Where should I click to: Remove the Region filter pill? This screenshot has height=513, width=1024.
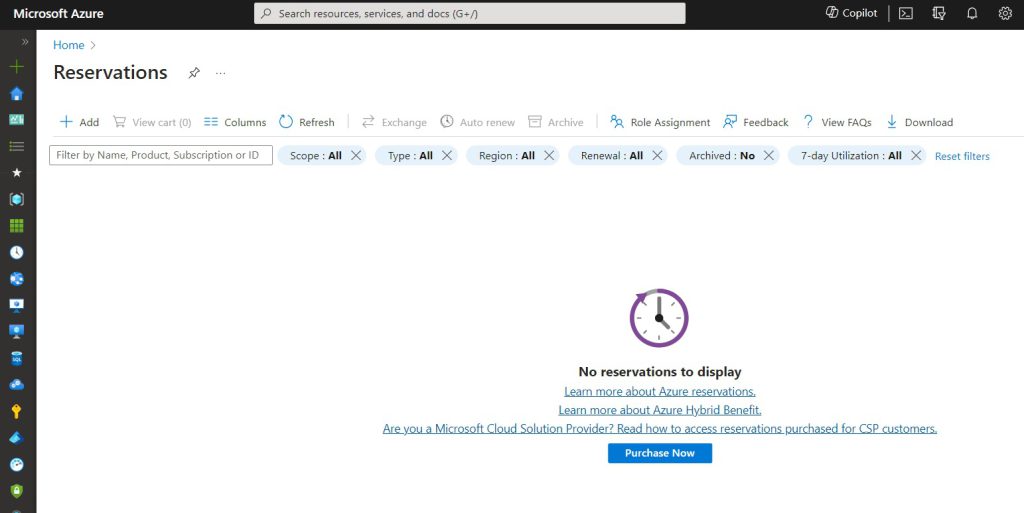(549, 155)
